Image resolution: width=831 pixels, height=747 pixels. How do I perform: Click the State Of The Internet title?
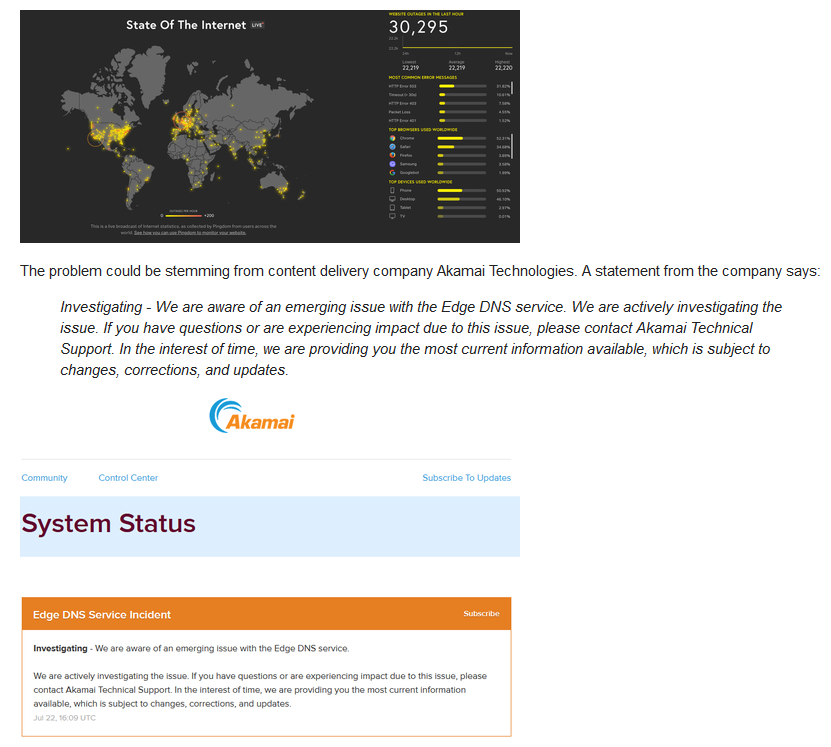point(186,25)
